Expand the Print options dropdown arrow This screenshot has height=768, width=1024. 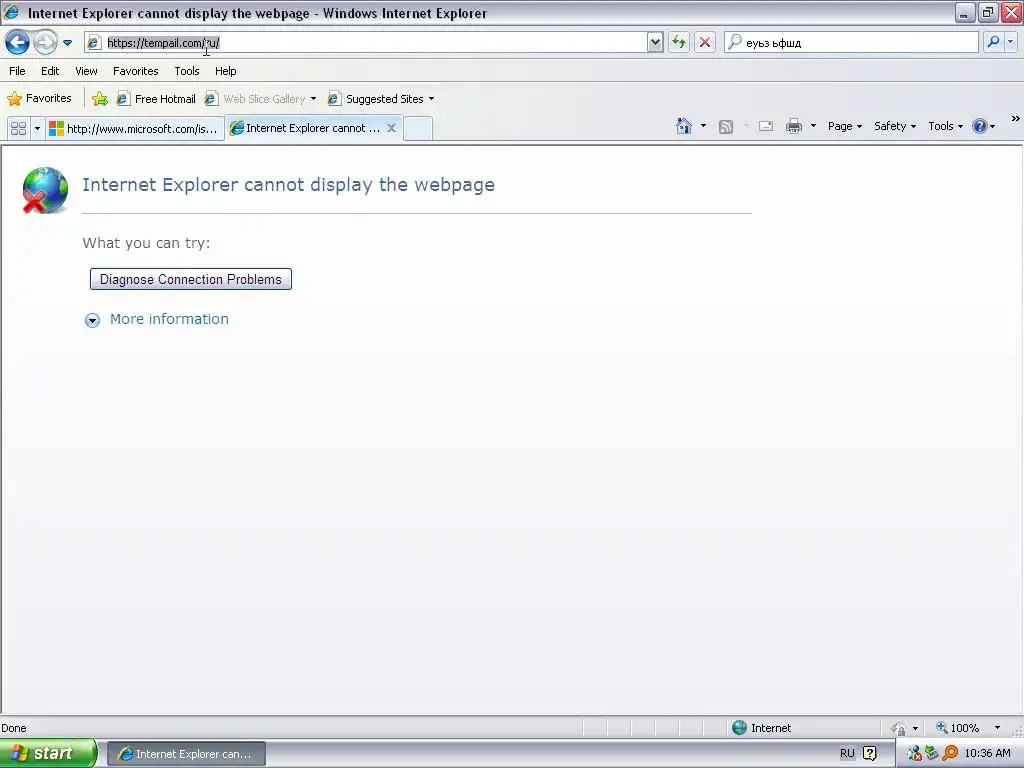click(x=813, y=126)
